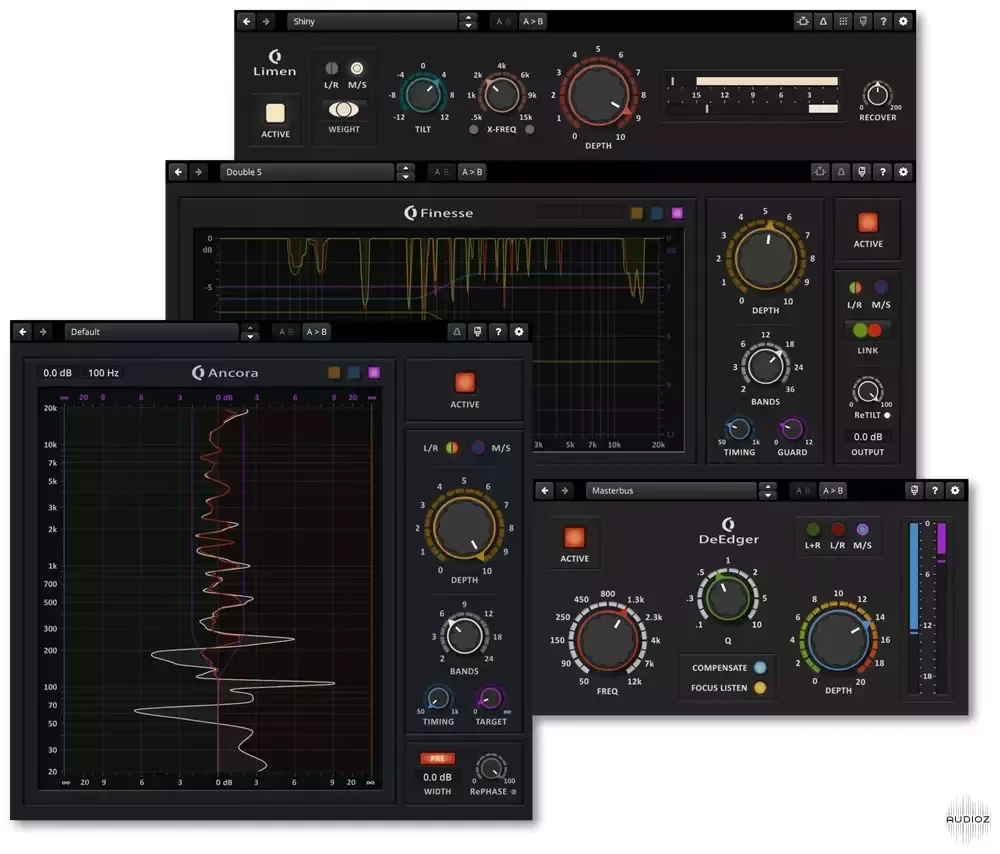The width and height of the screenshot is (1000, 854).
Task: Click the 0.0 dB OUTPUT value in Finesse
Action: click(868, 437)
